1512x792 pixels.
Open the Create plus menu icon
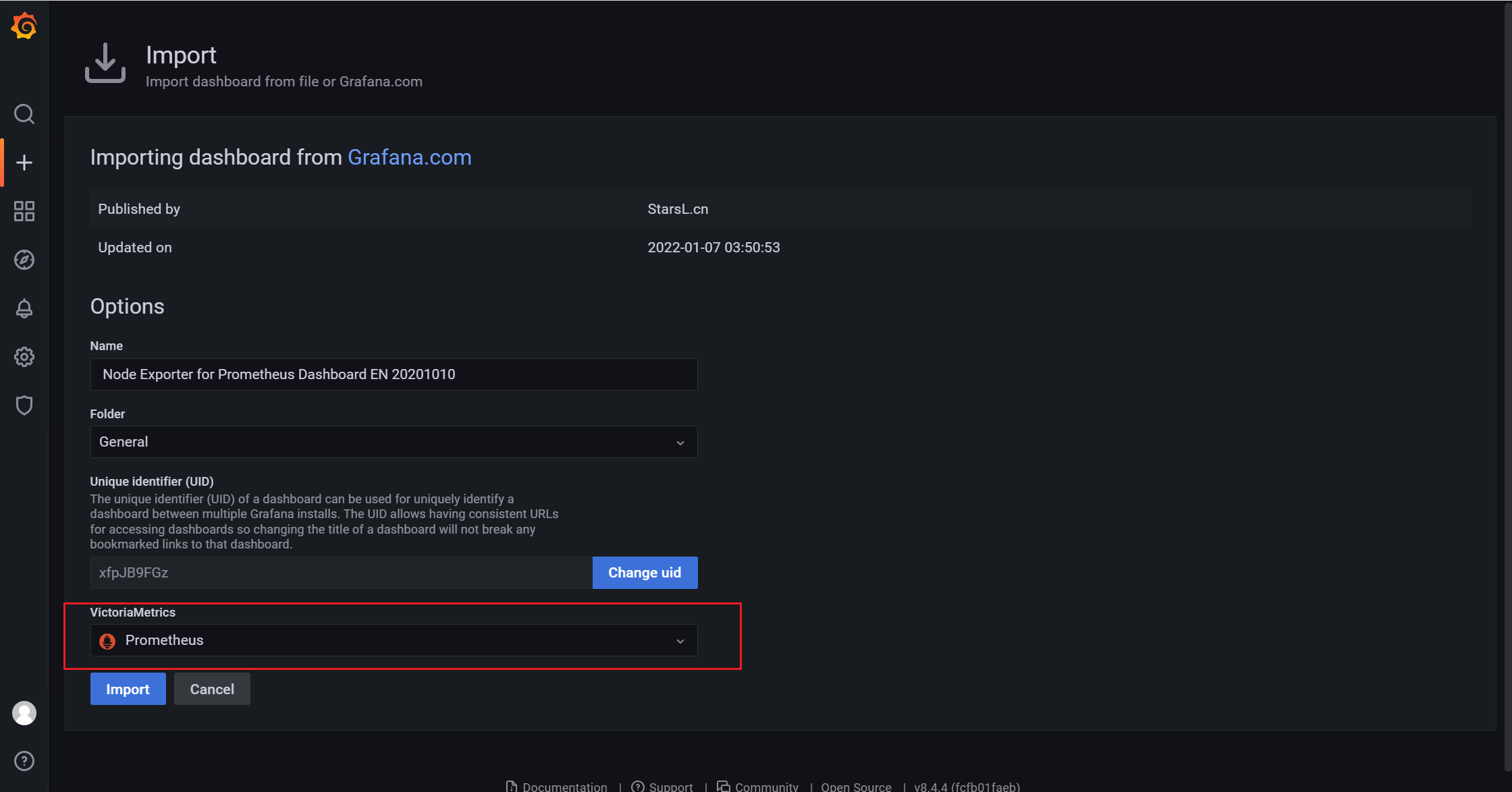(x=24, y=163)
